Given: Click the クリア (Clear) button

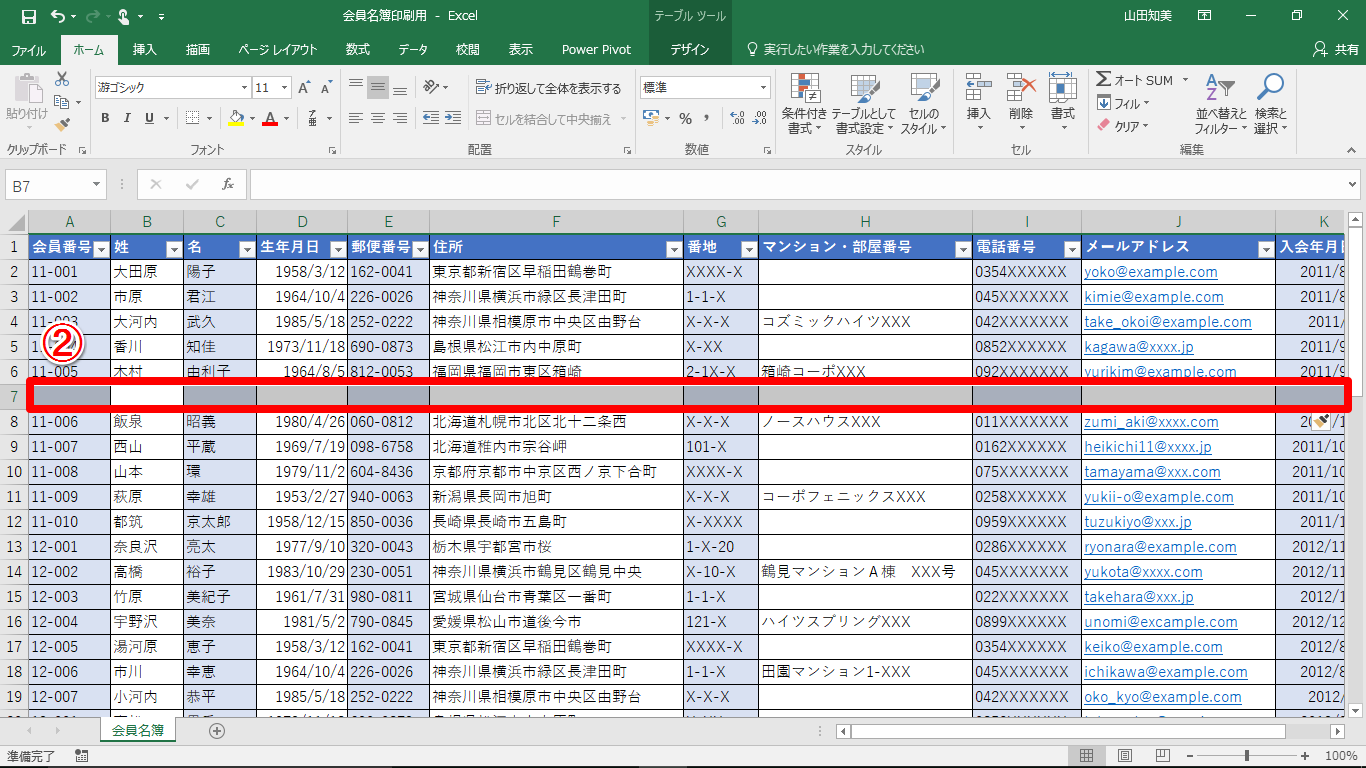Looking at the screenshot, I should (x=1122, y=126).
